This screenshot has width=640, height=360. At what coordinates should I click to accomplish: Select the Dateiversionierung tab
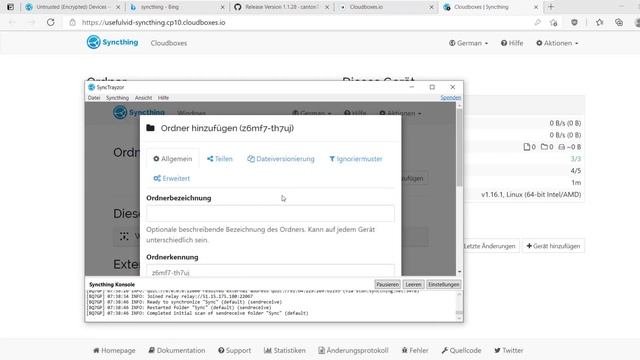(281, 159)
